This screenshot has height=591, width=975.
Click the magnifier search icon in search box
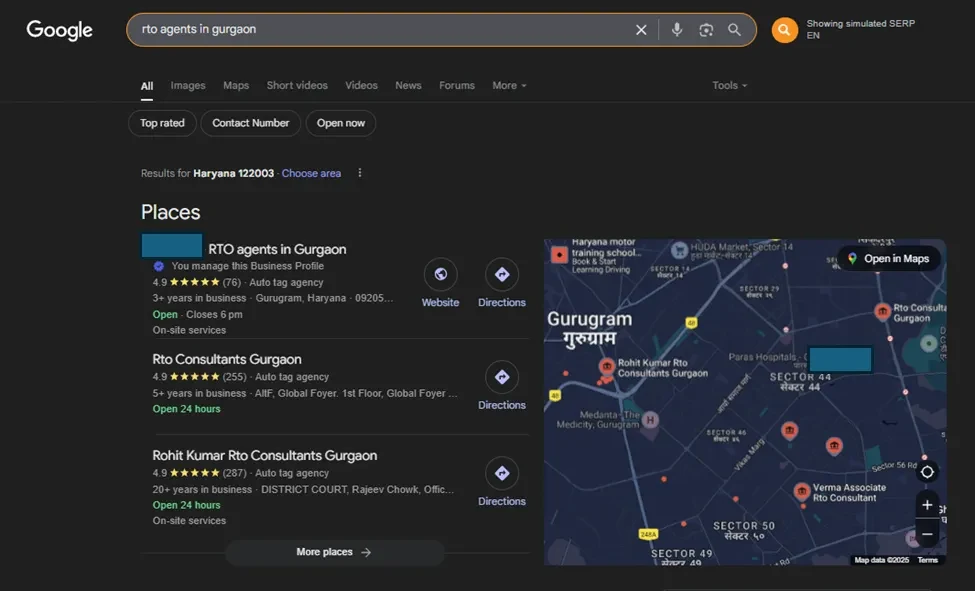(734, 30)
